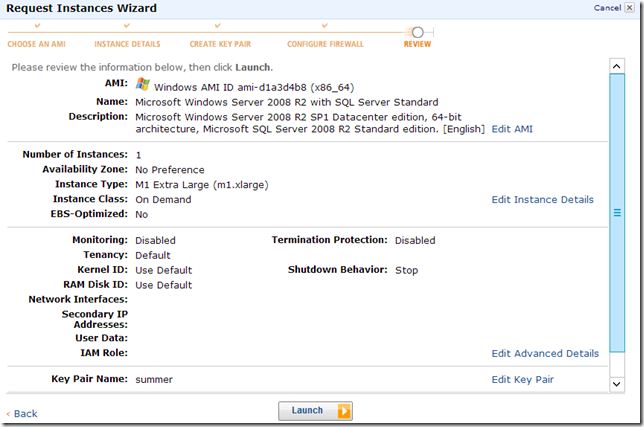This screenshot has width=644, height=427.
Task: Click the Tenancy Default value
Action: [153, 255]
